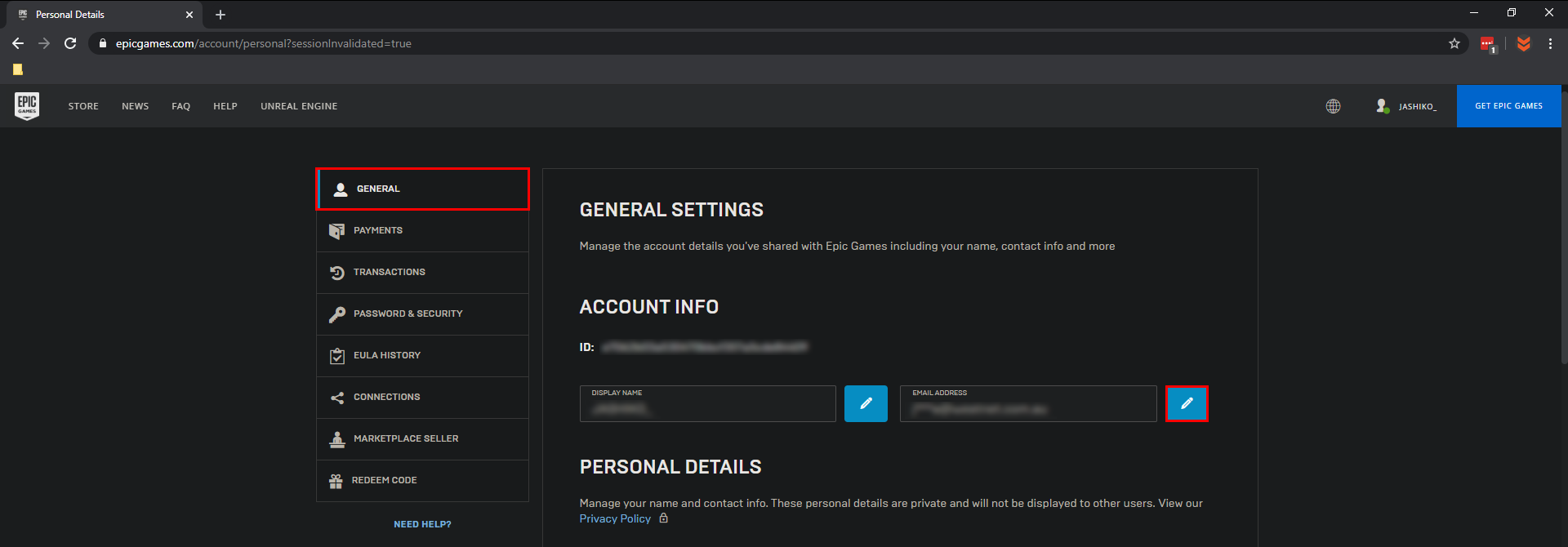This screenshot has width=1568, height=547.
Task: Edit display name with pencil button
Action: (x=866, y=403)
